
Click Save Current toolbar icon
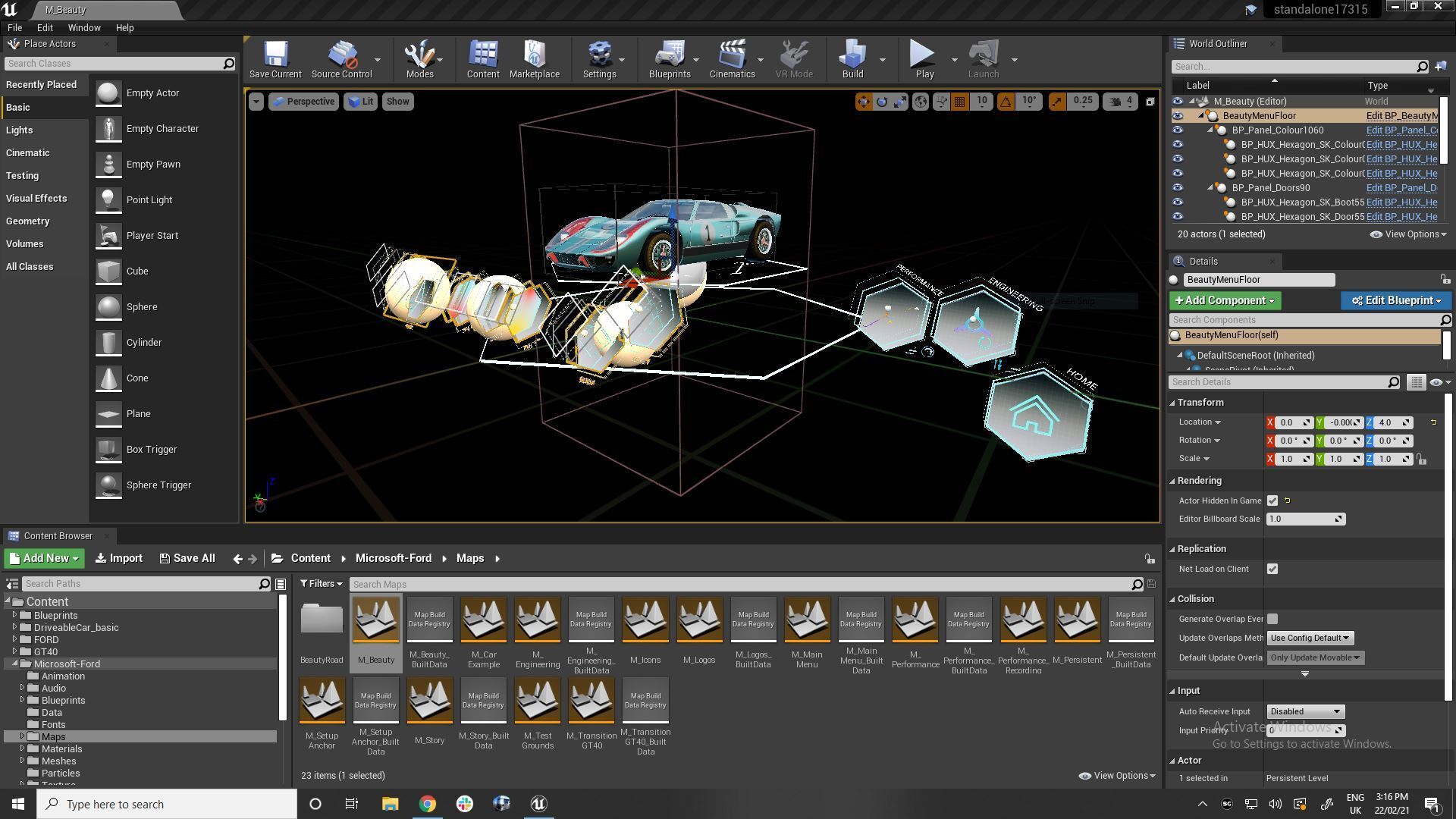(275, 59)
